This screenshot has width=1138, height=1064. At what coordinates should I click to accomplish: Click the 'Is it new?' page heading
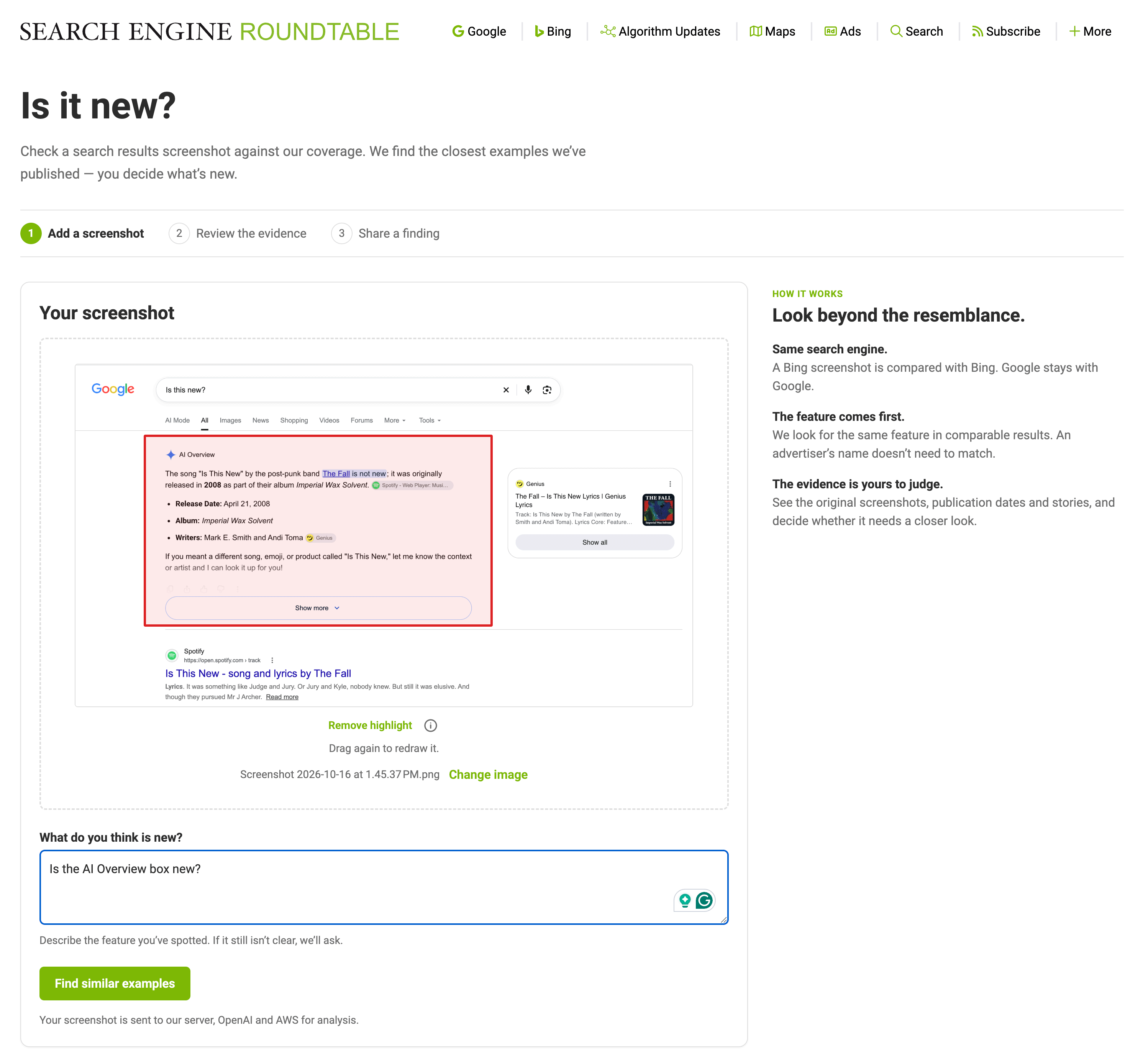tap(98, 106)
